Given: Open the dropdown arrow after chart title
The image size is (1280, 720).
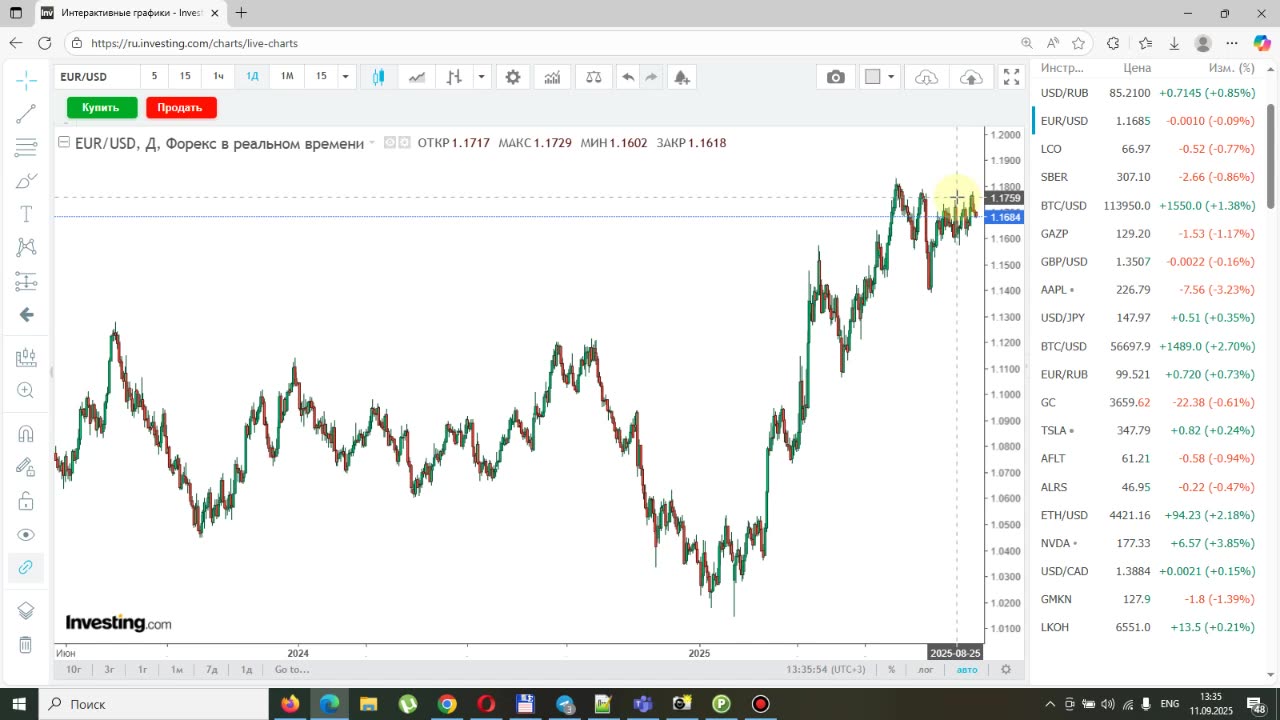Looking at the screenshot, I should point(372,143).
